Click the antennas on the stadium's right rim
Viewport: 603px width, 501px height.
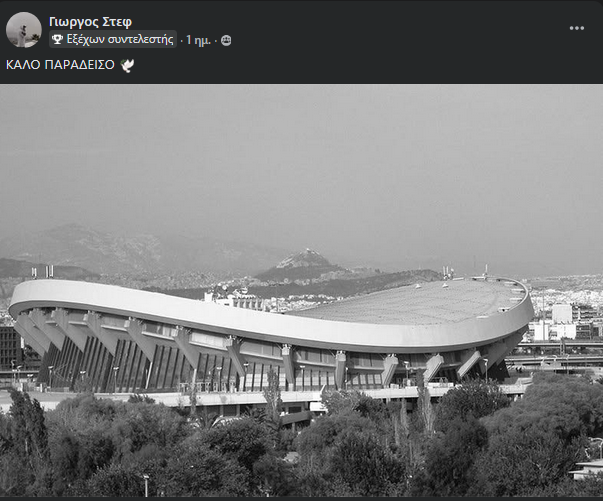pyautogui.click(x=448, y=272)
